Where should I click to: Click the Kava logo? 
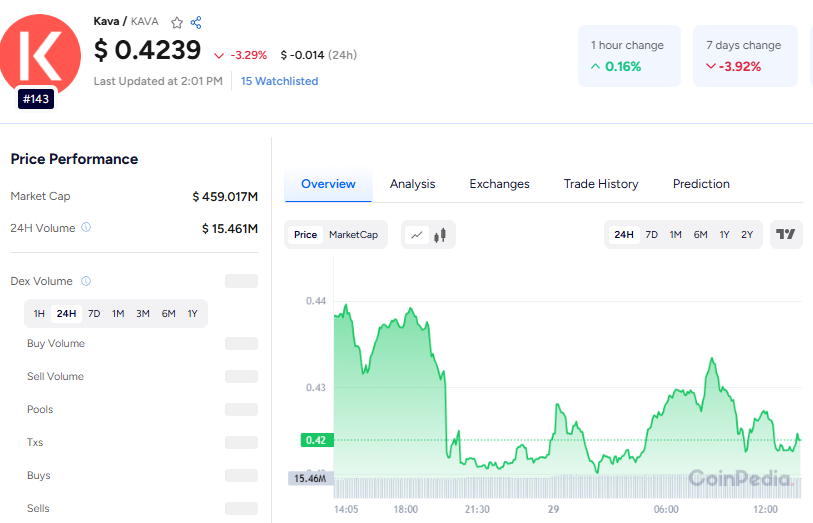40,55
